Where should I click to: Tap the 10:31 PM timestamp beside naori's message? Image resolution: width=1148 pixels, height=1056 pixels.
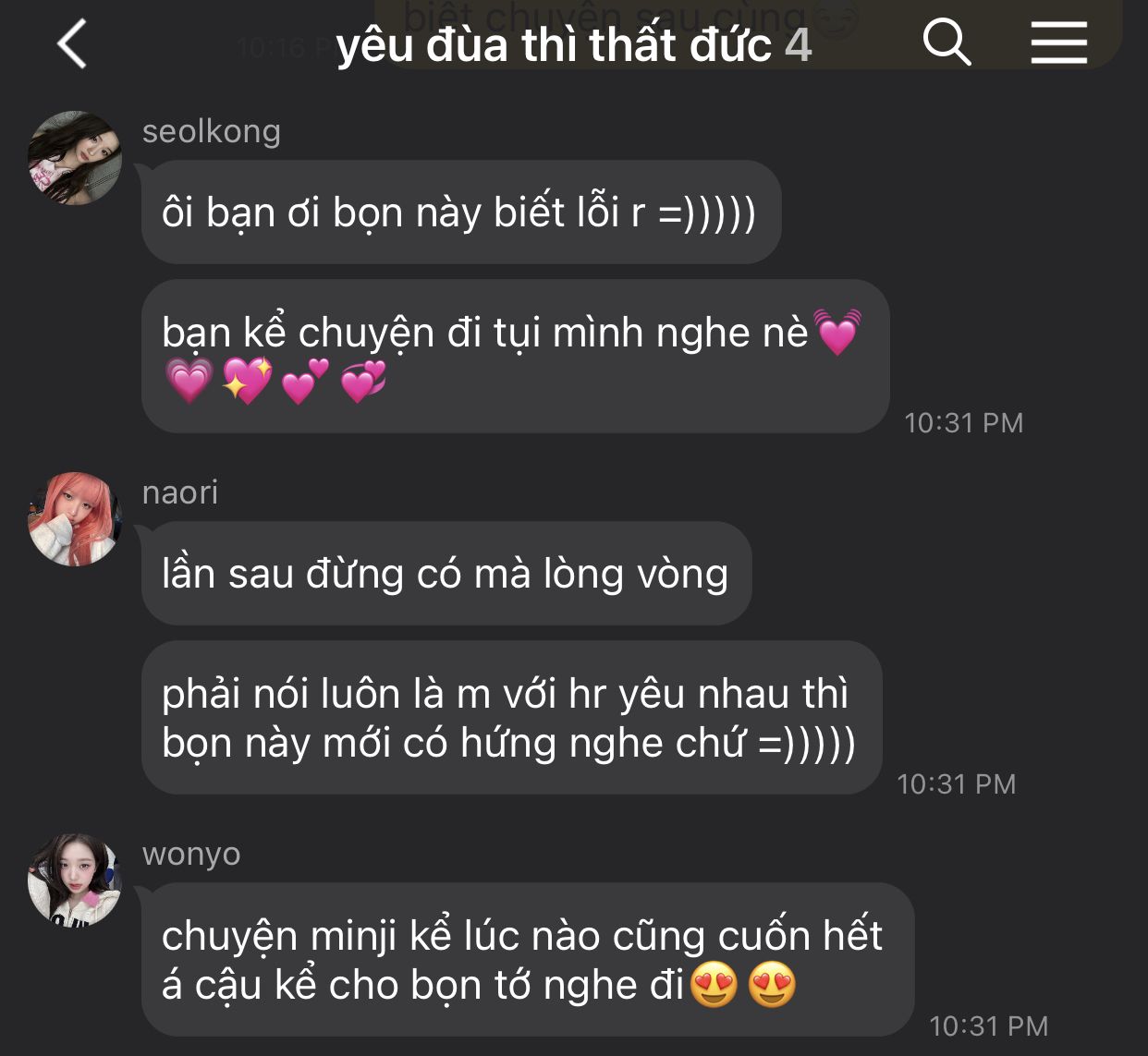point(957,784)
